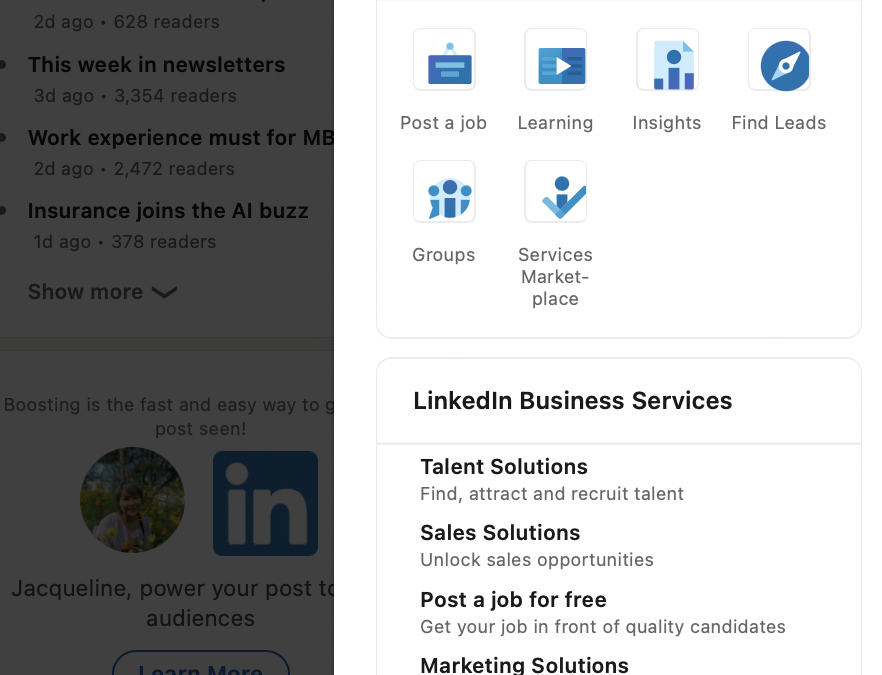Open the Services Marketplace icon

pyautogui.click(x=555, y=192)
